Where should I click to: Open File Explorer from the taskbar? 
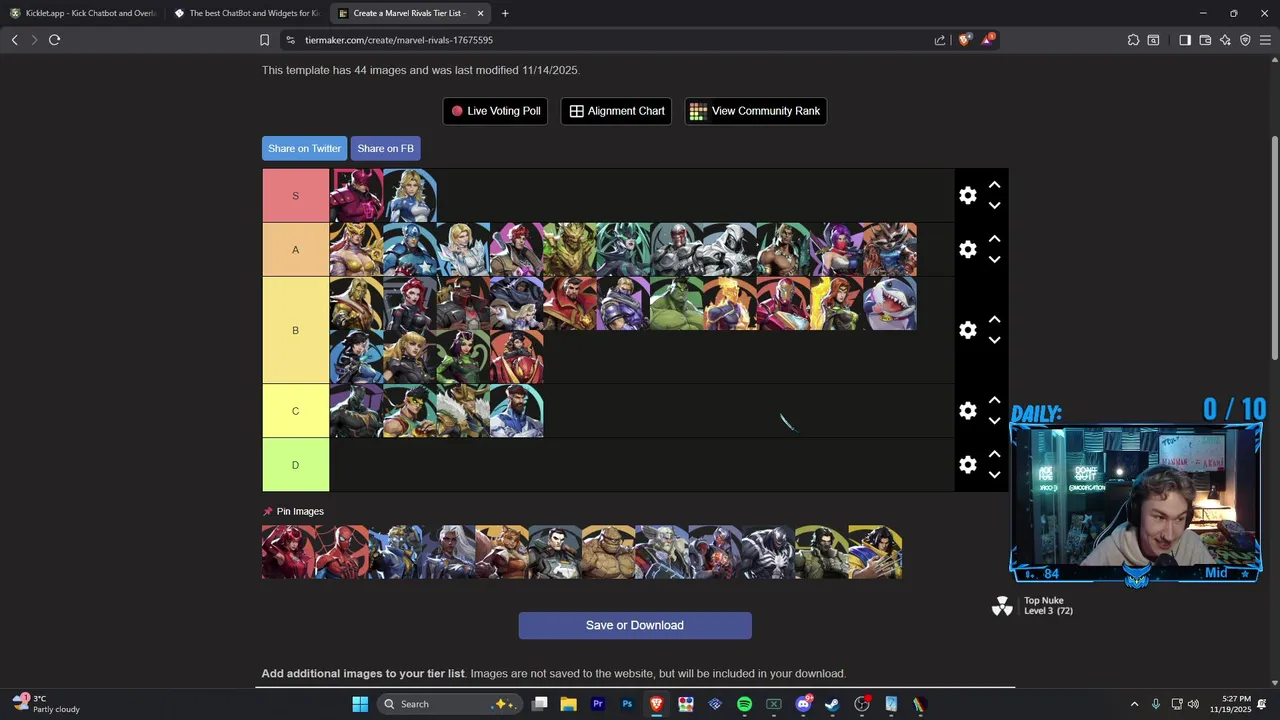pos(568,704)
